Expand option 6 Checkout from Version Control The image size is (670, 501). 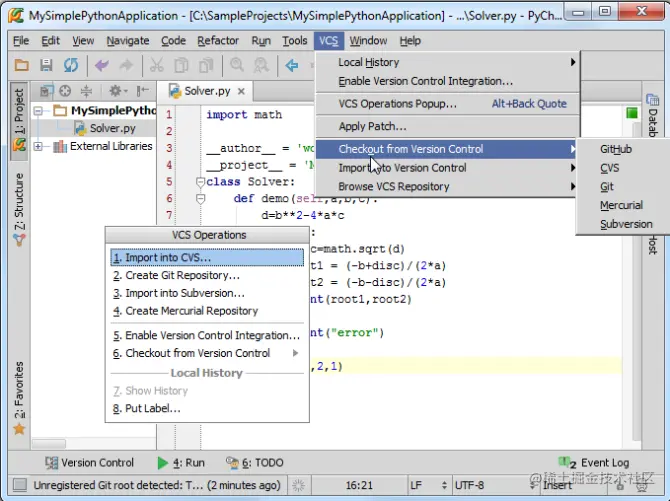[x=207, y=354]
